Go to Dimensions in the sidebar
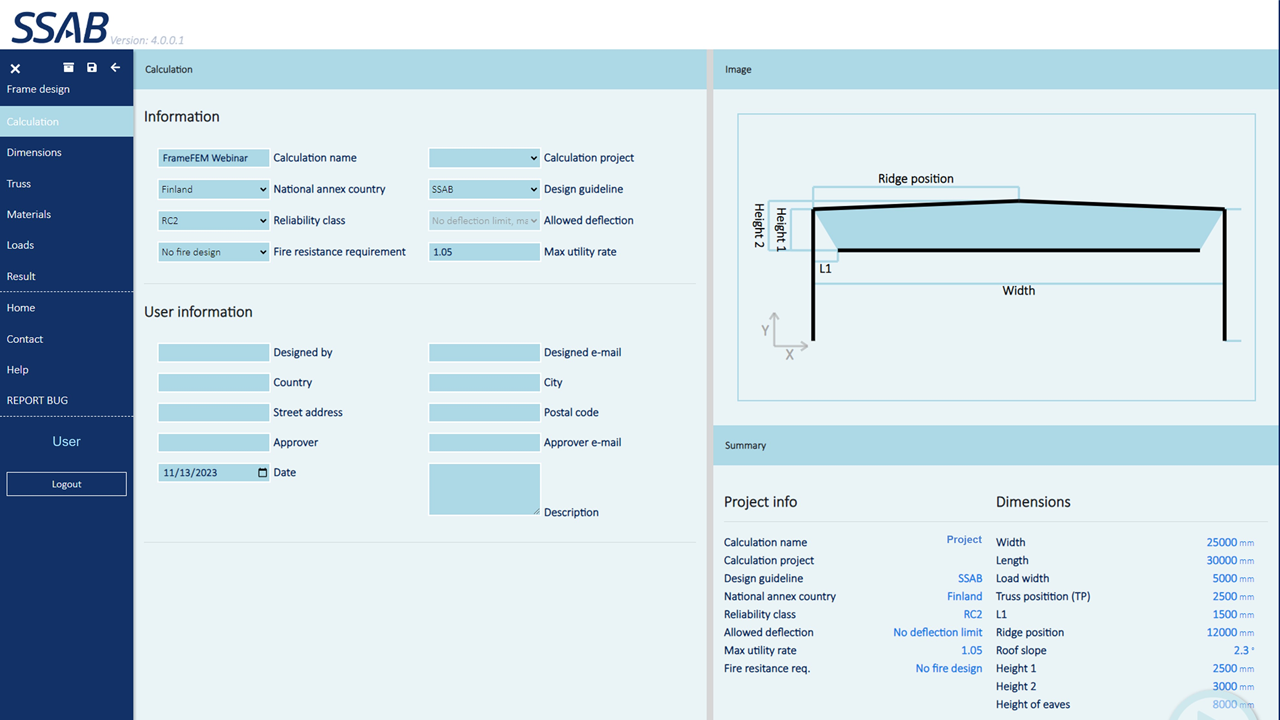The image size is (1280, 720). pos(67,153)
